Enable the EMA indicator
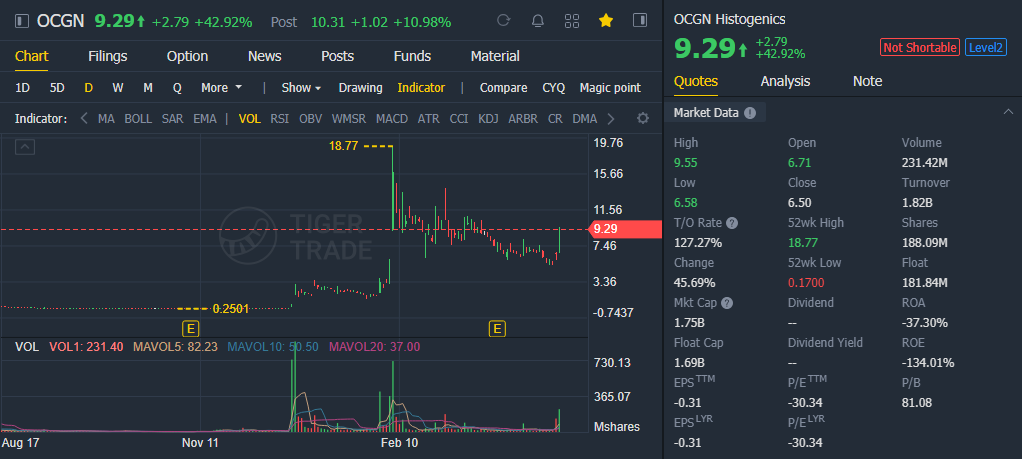The height and width of the screenshot is (459, 1022). tap(205, 119)
